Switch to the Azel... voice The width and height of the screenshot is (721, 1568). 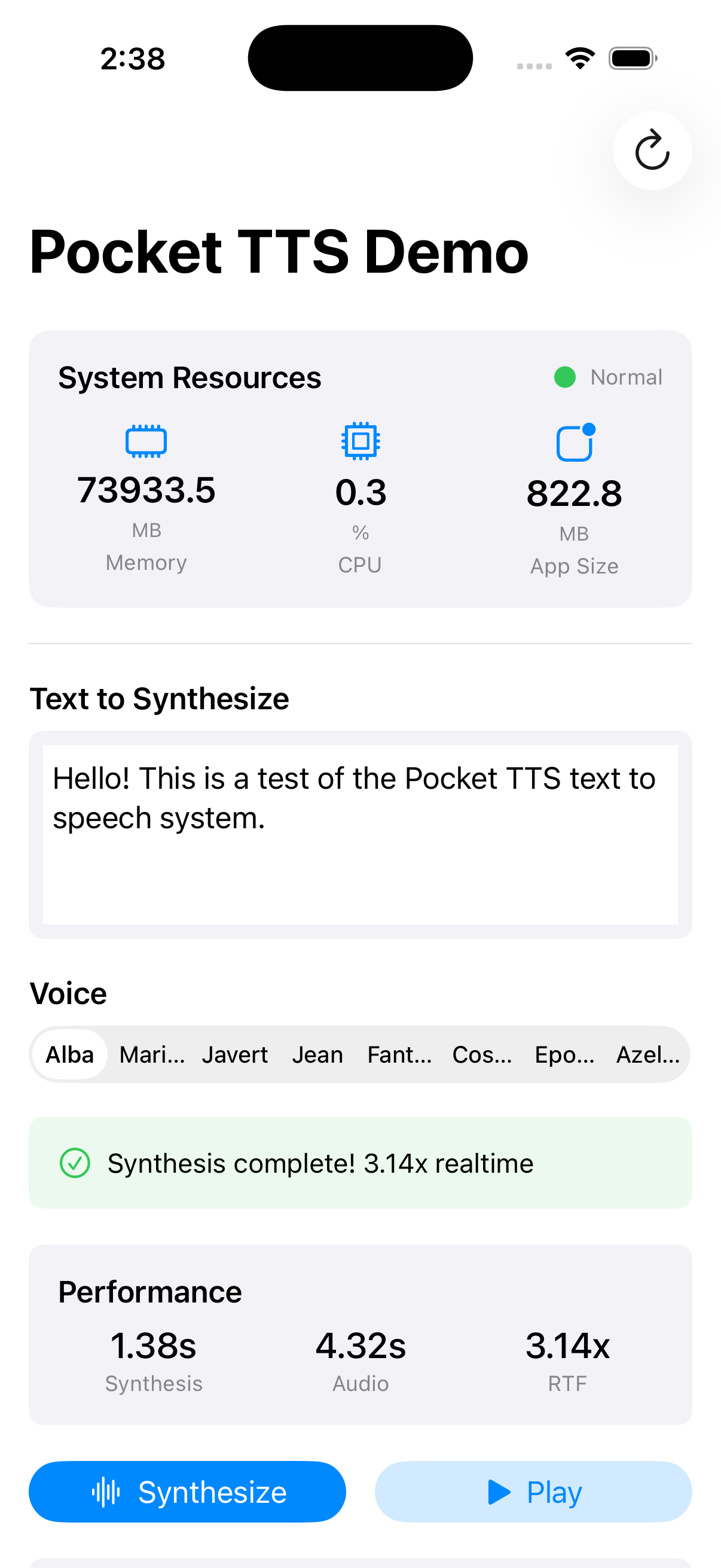(x=648, y=1055)
